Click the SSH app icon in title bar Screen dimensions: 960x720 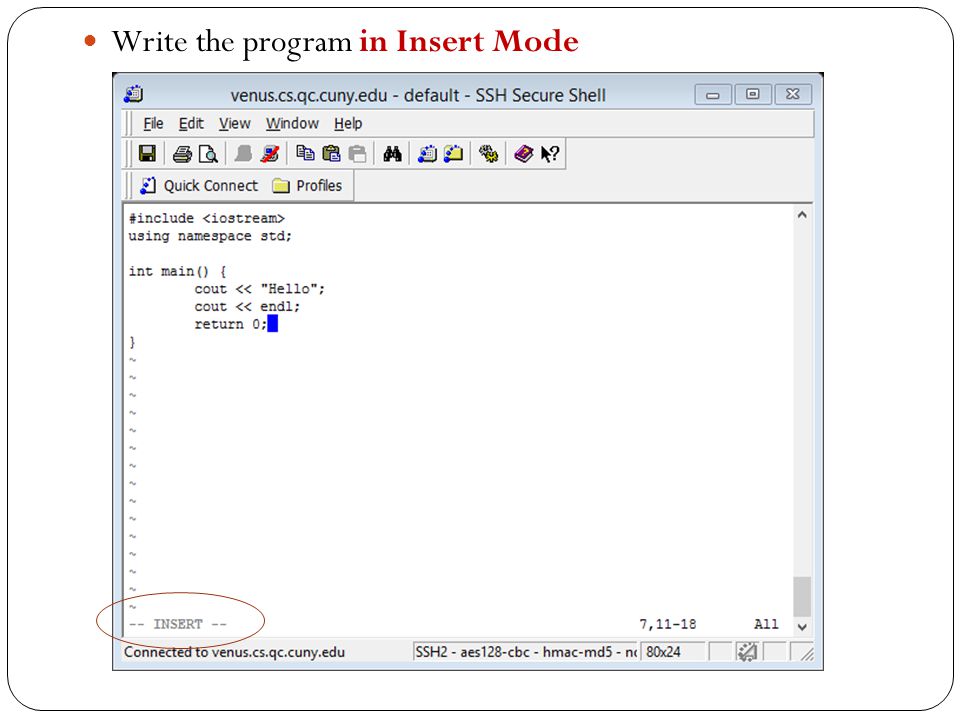point(133,94)
